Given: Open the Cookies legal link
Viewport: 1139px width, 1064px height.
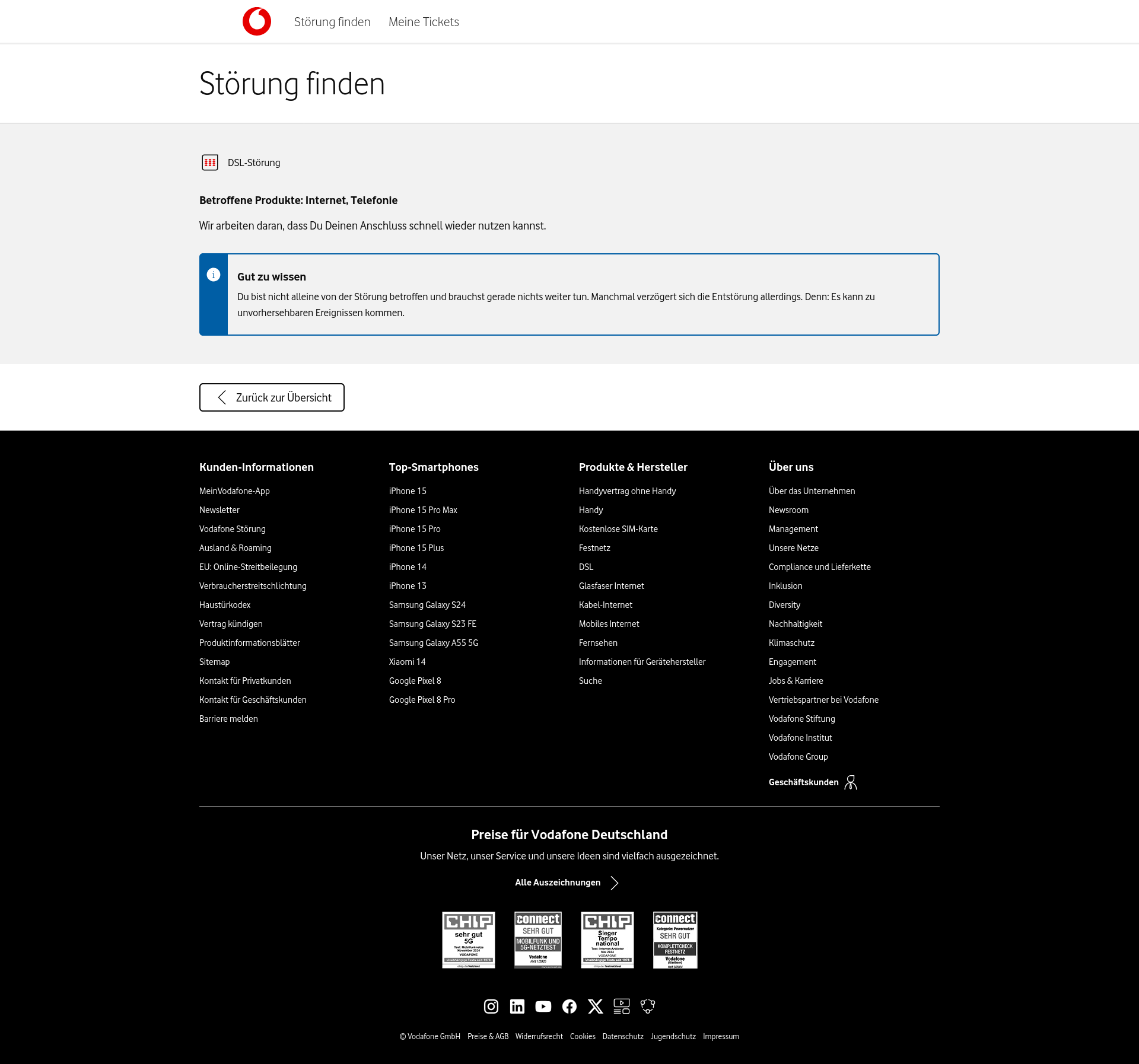Looking at the screenshot, I should [x=583, y=1037].
